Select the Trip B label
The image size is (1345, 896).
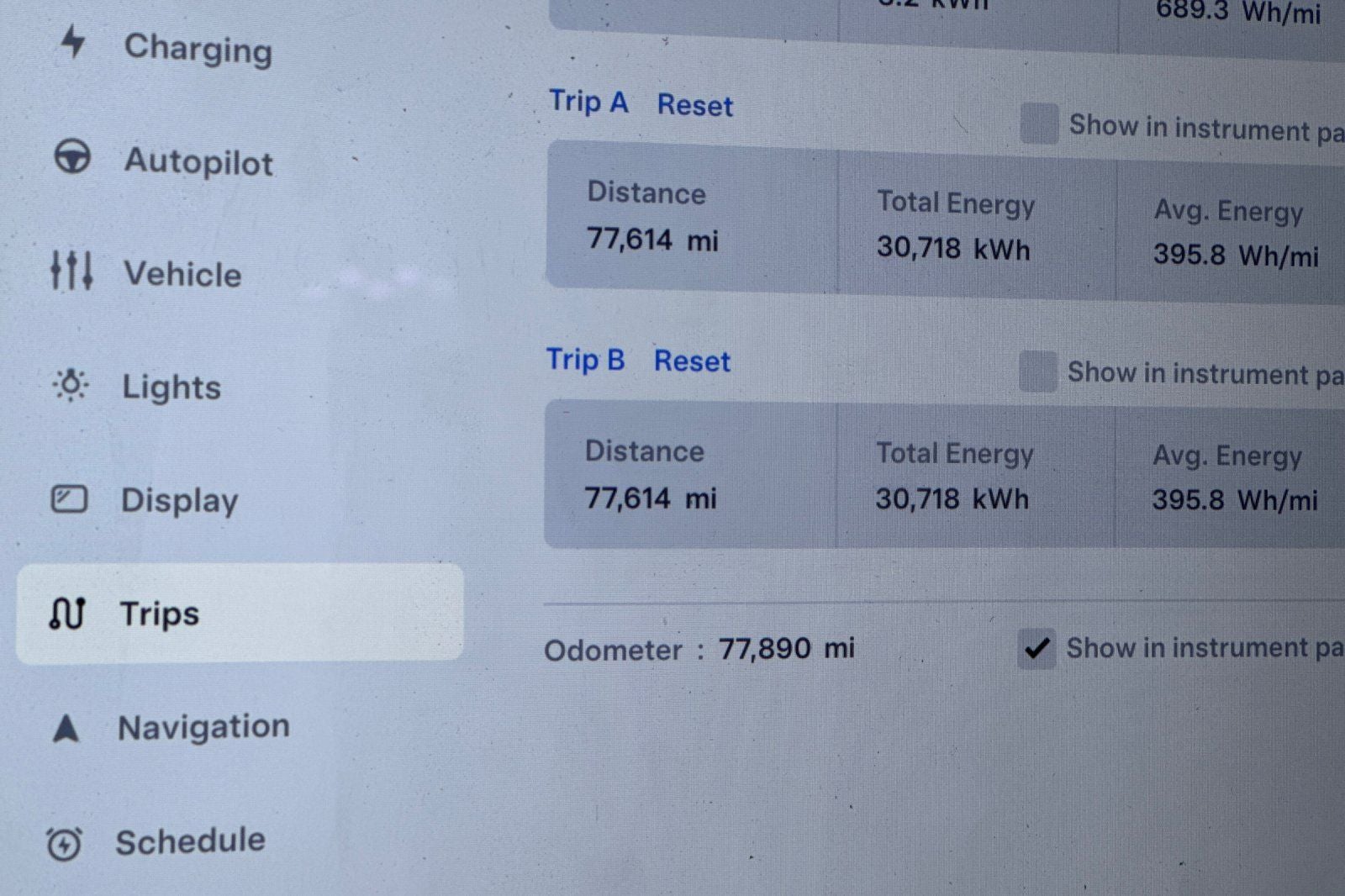pos(584,360)
